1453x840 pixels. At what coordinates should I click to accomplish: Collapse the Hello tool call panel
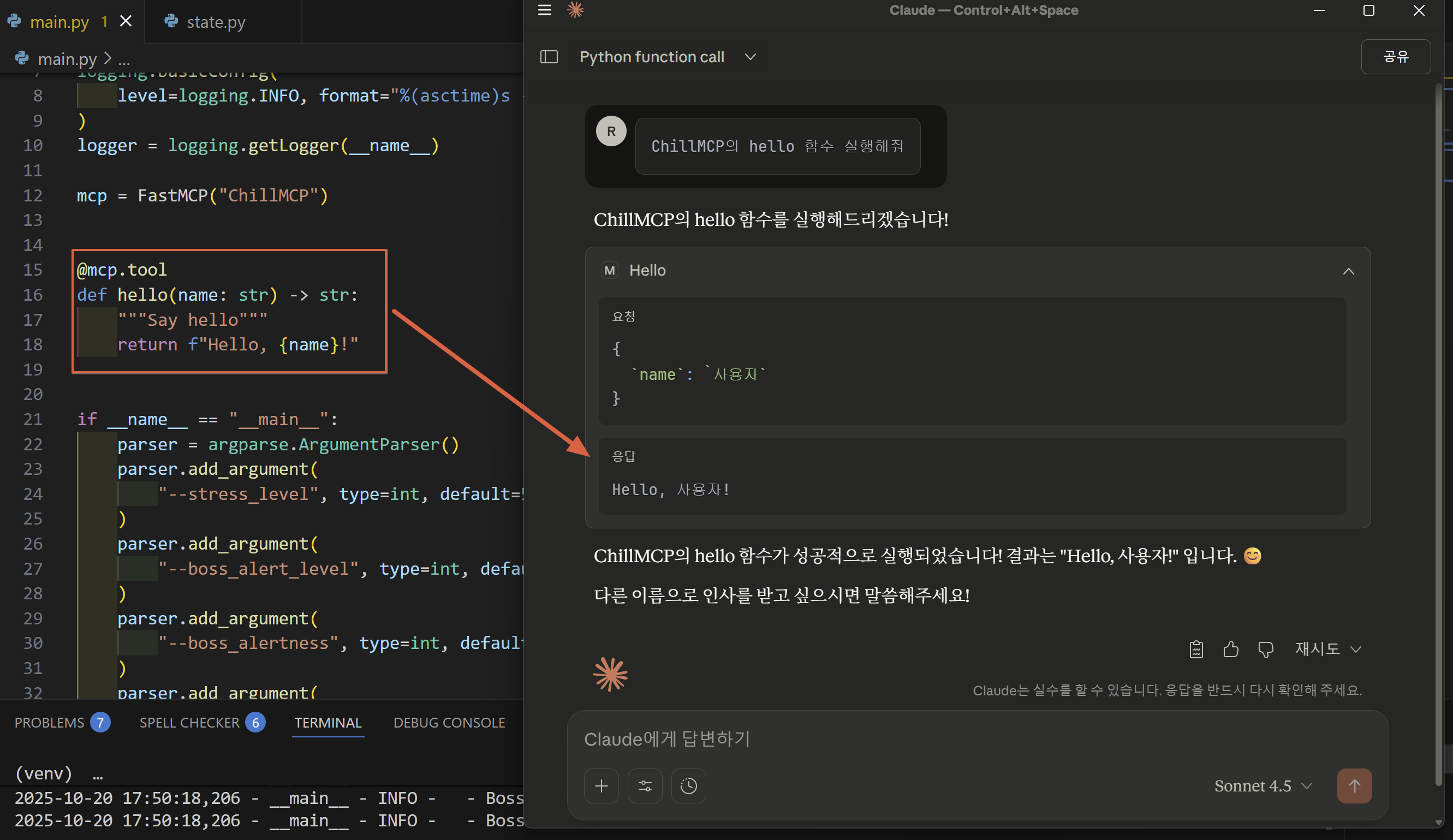tap(1348, 271)
